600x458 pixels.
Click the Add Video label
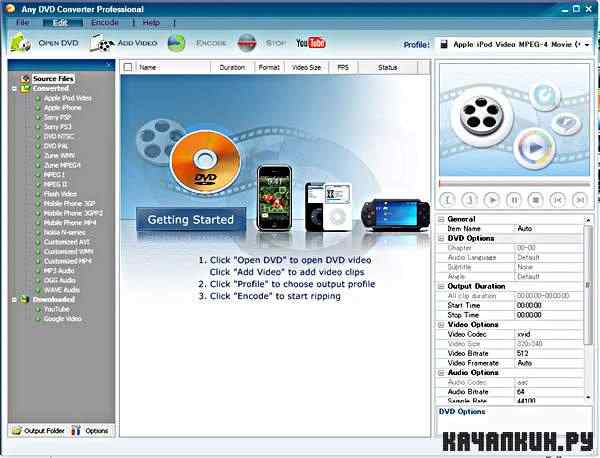click(x=137, y=43)
